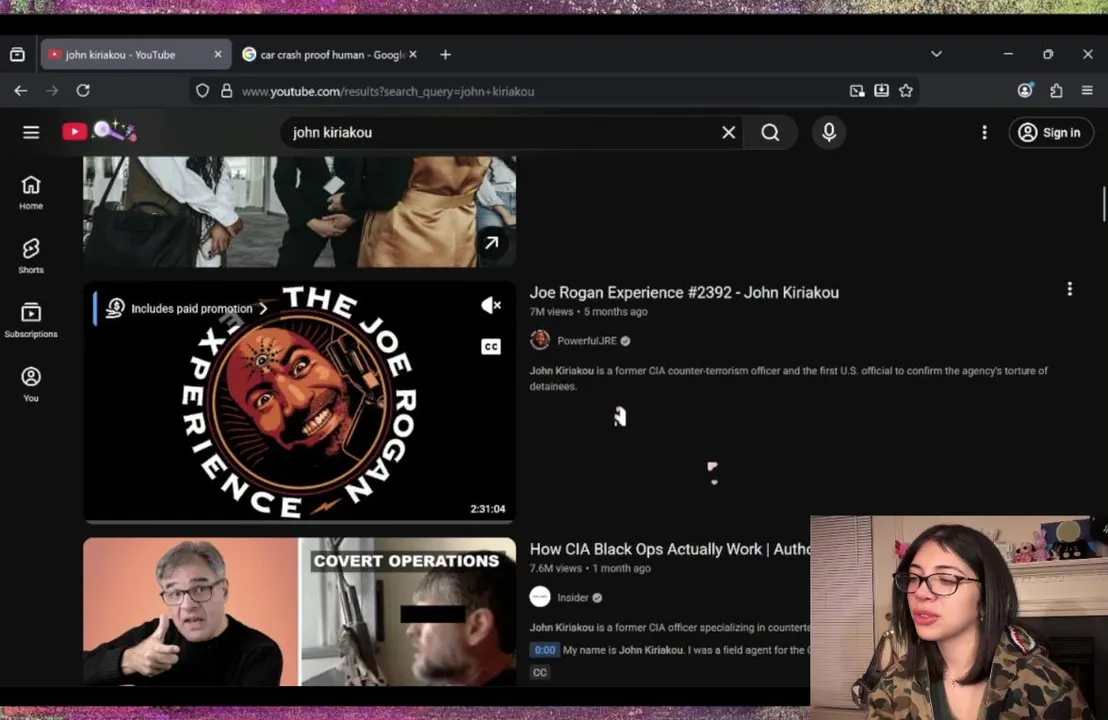Go forward with the browser forward arrow
This screenshot has height=720, width=1108.
pos(52,90)
